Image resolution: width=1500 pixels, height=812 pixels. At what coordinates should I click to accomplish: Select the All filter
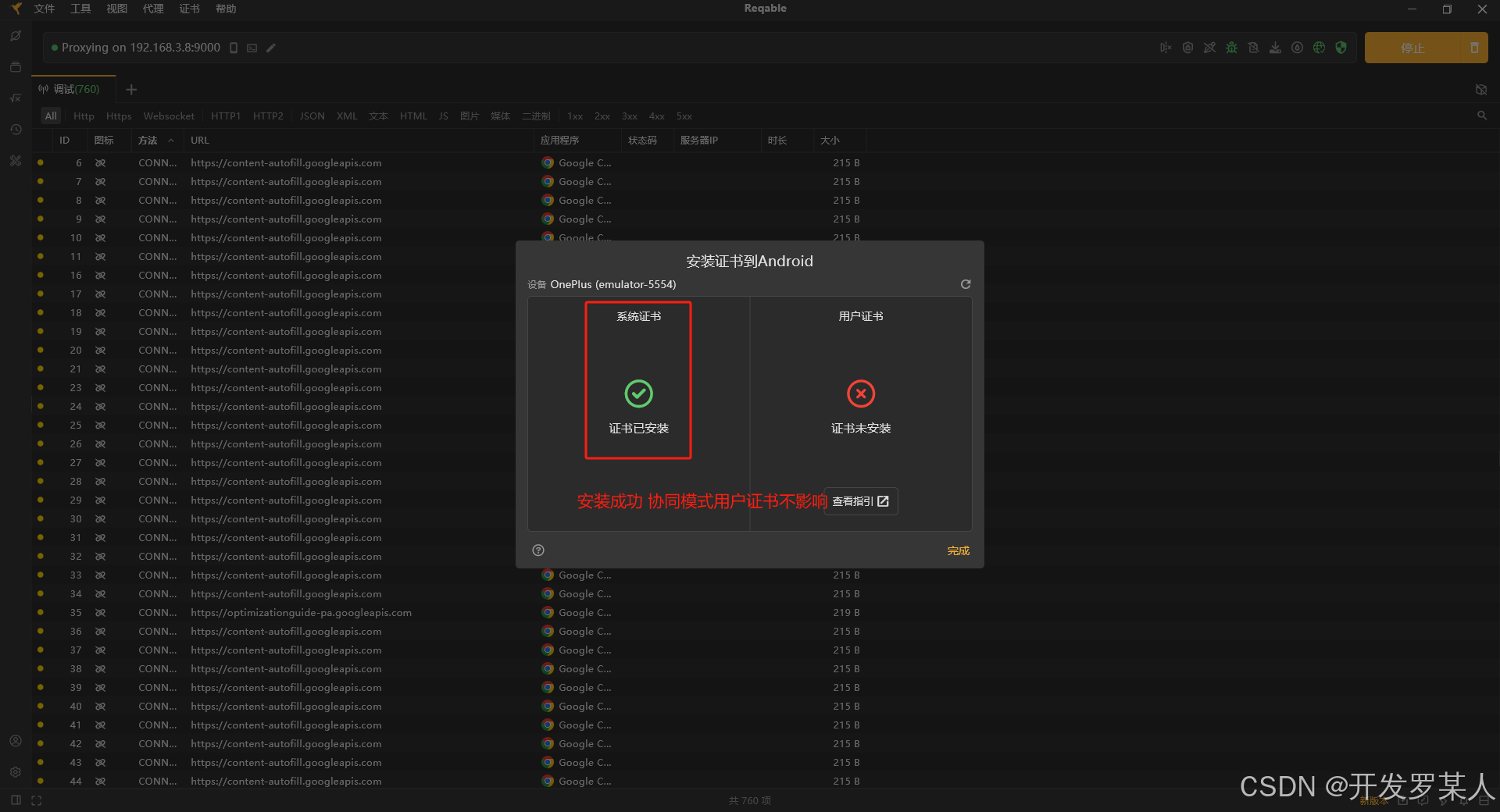coord(51,116)
